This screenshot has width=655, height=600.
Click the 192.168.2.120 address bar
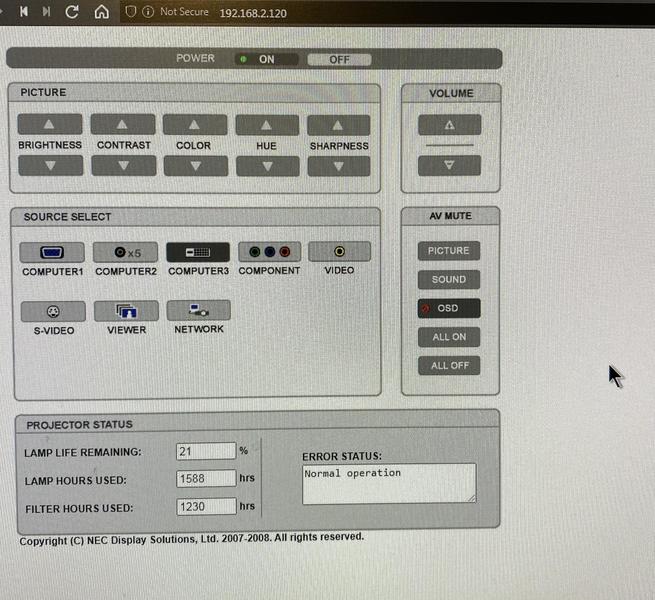tap(253, 13)
